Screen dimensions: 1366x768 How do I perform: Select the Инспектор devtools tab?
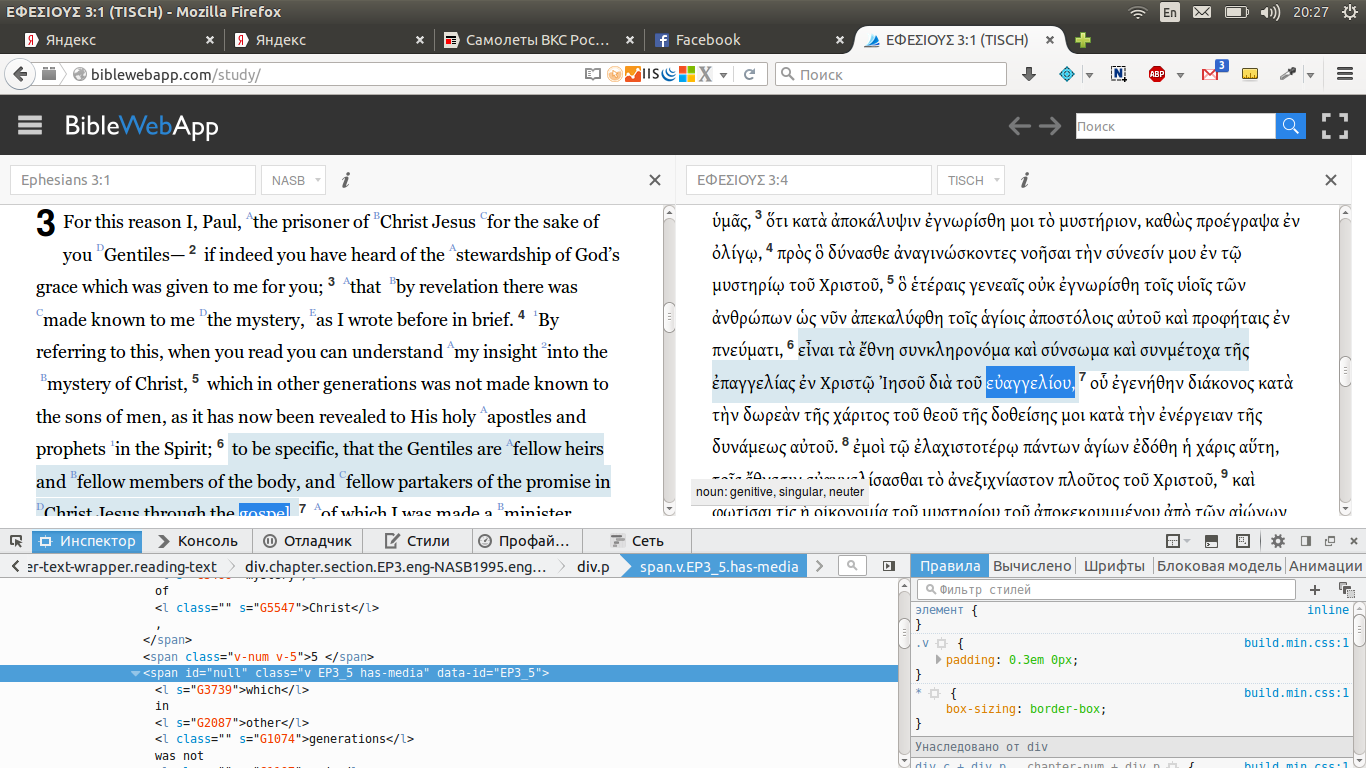pos(87,541)
